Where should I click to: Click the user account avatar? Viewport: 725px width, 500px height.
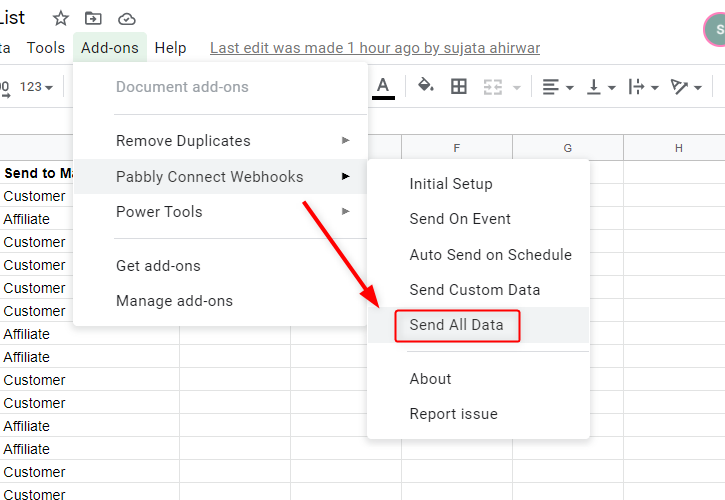715,30
